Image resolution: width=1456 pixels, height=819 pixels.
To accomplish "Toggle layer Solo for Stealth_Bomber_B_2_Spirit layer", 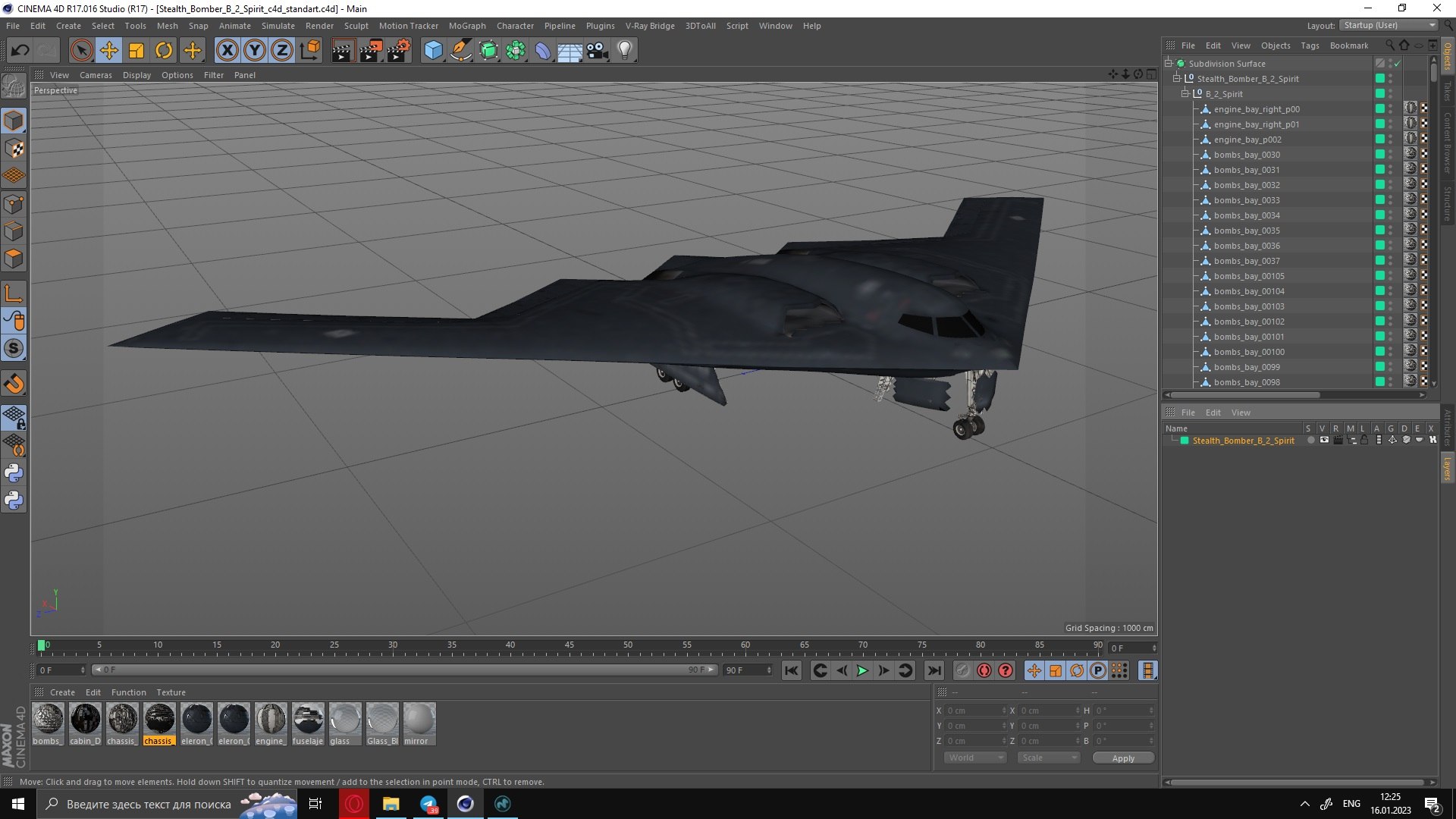I will [1310, 440].
